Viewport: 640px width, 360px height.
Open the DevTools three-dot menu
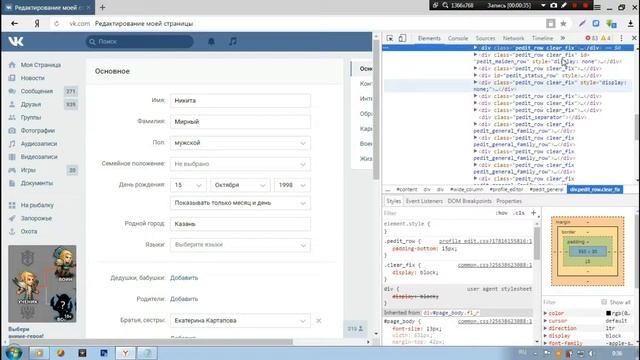point(622,38)
